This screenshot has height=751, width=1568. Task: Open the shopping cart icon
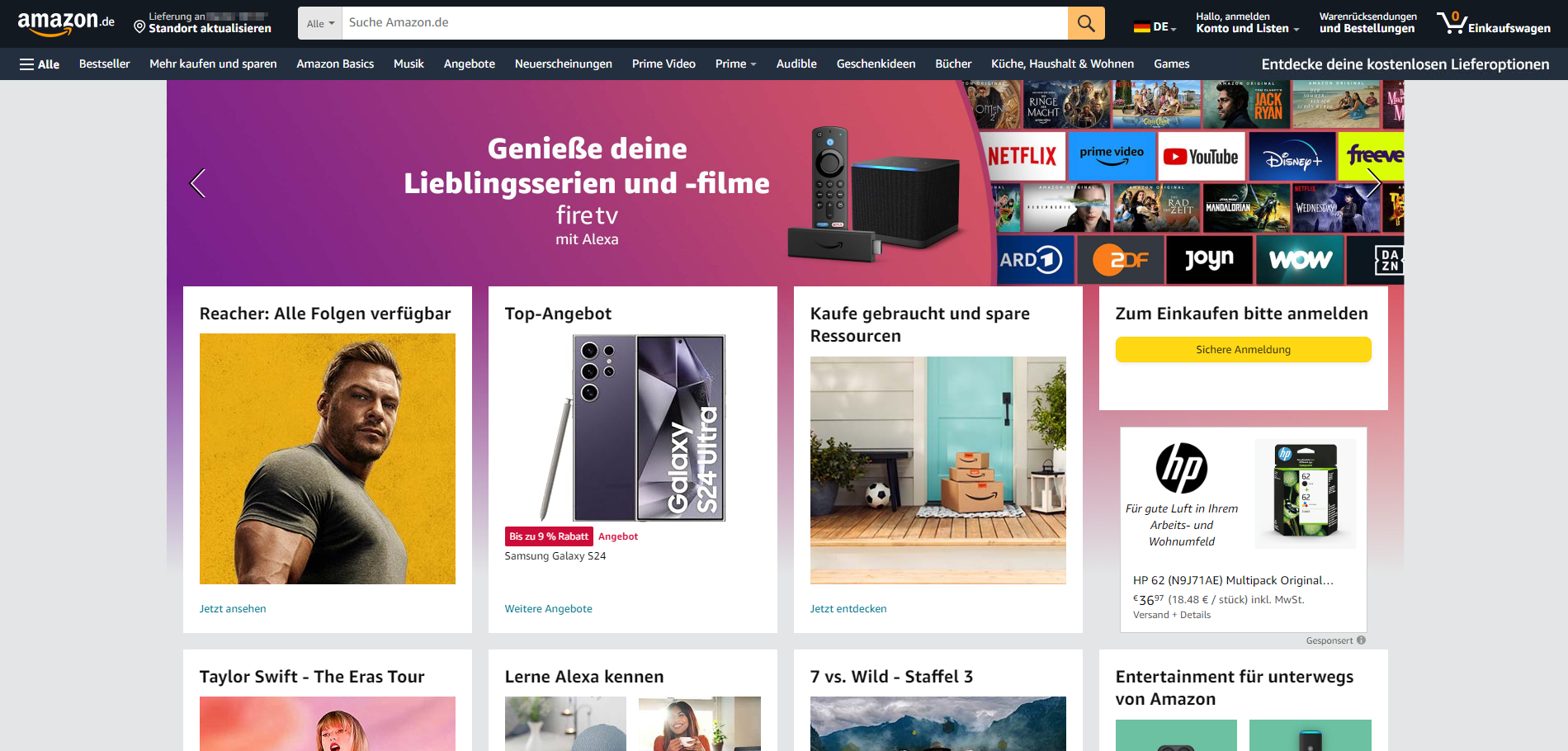[x=1452, y=22]
